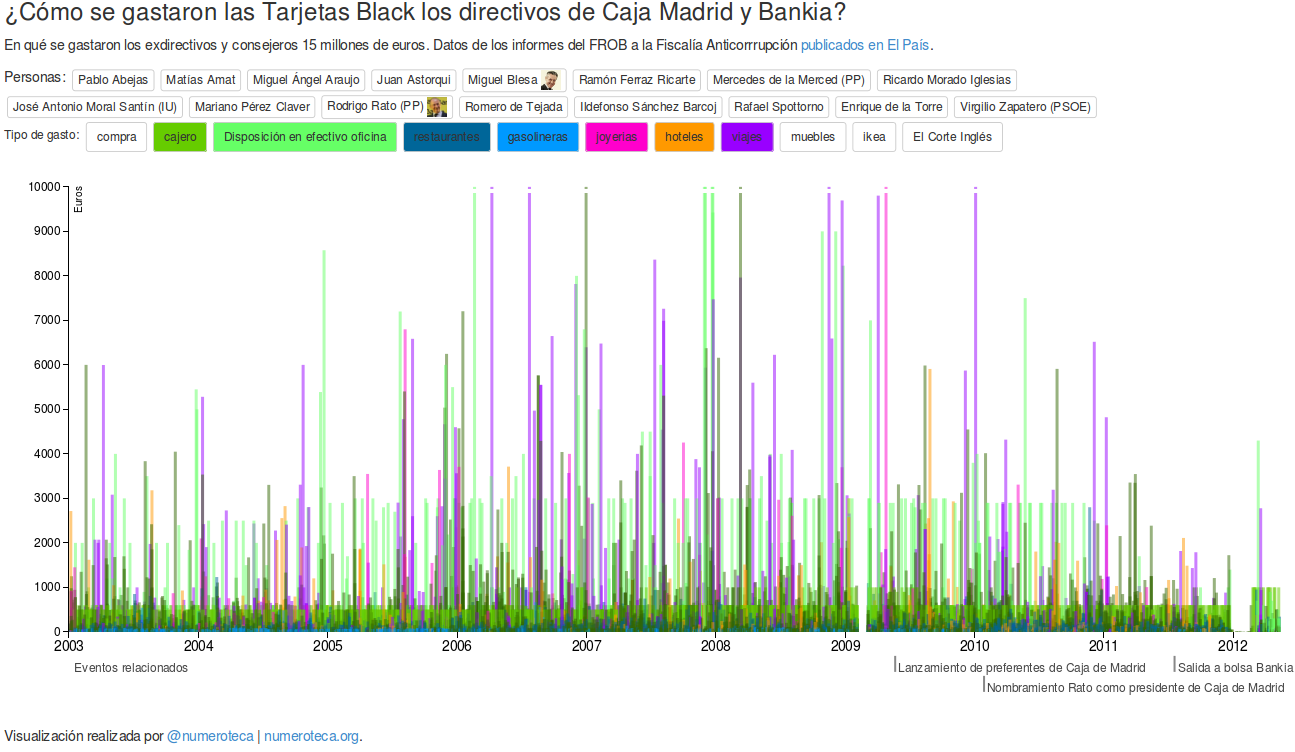Screen dimensions: 1295x752
Task: Select the muebles expense filter
Action: (x=812, y=137)
